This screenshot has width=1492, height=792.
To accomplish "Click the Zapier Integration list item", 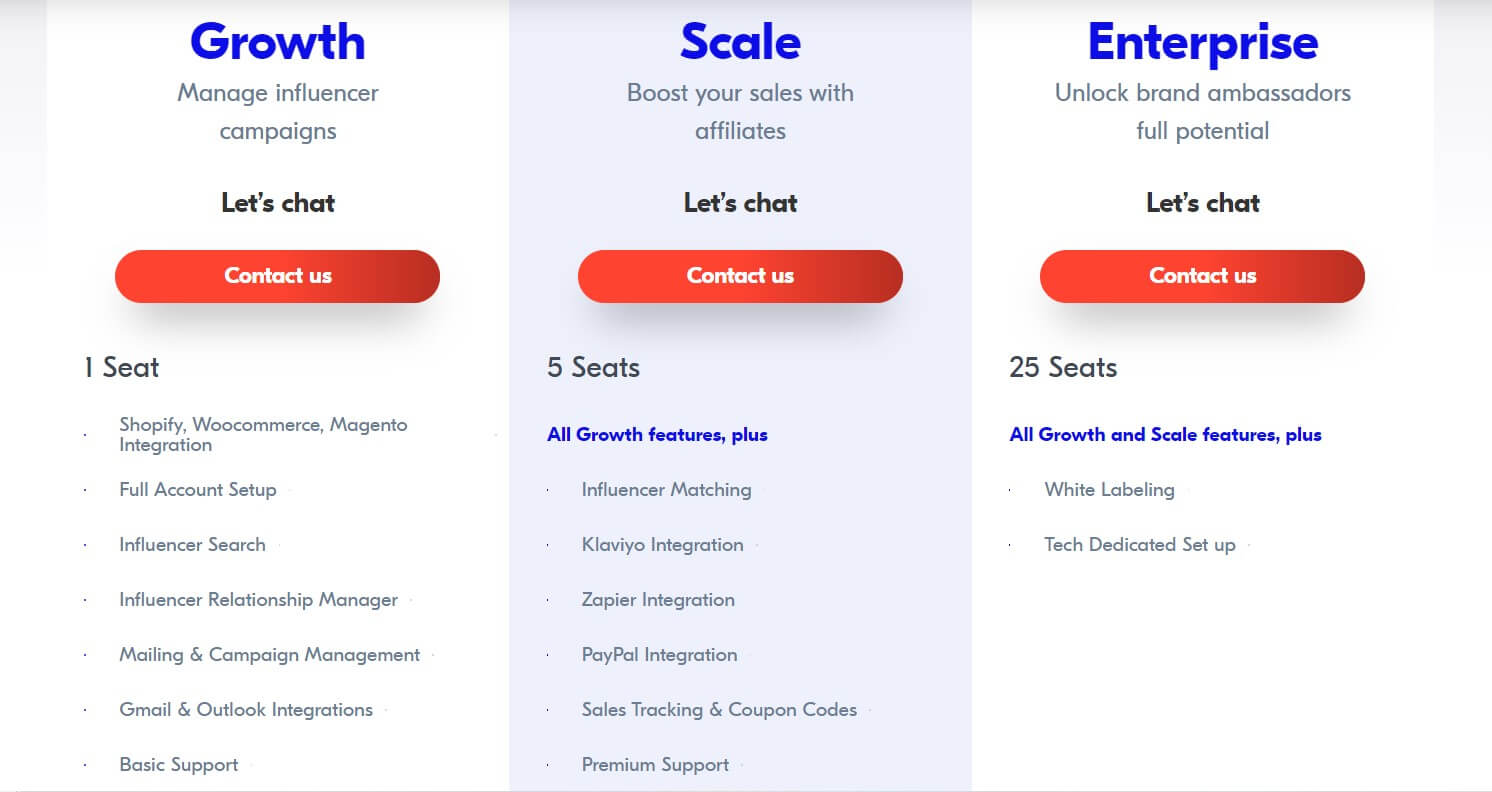I will (658, 600).
